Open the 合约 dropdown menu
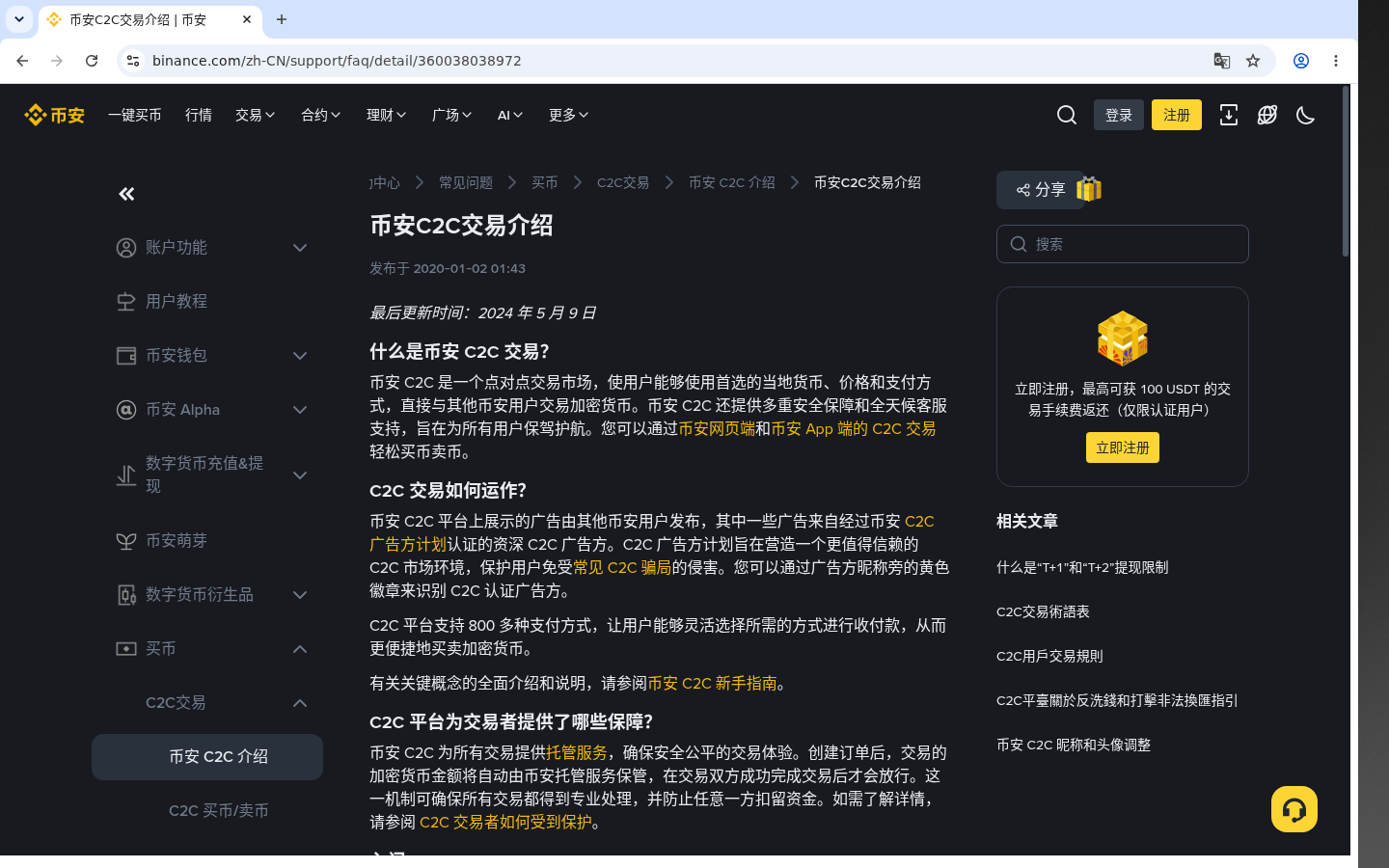 tap(321, 115)
